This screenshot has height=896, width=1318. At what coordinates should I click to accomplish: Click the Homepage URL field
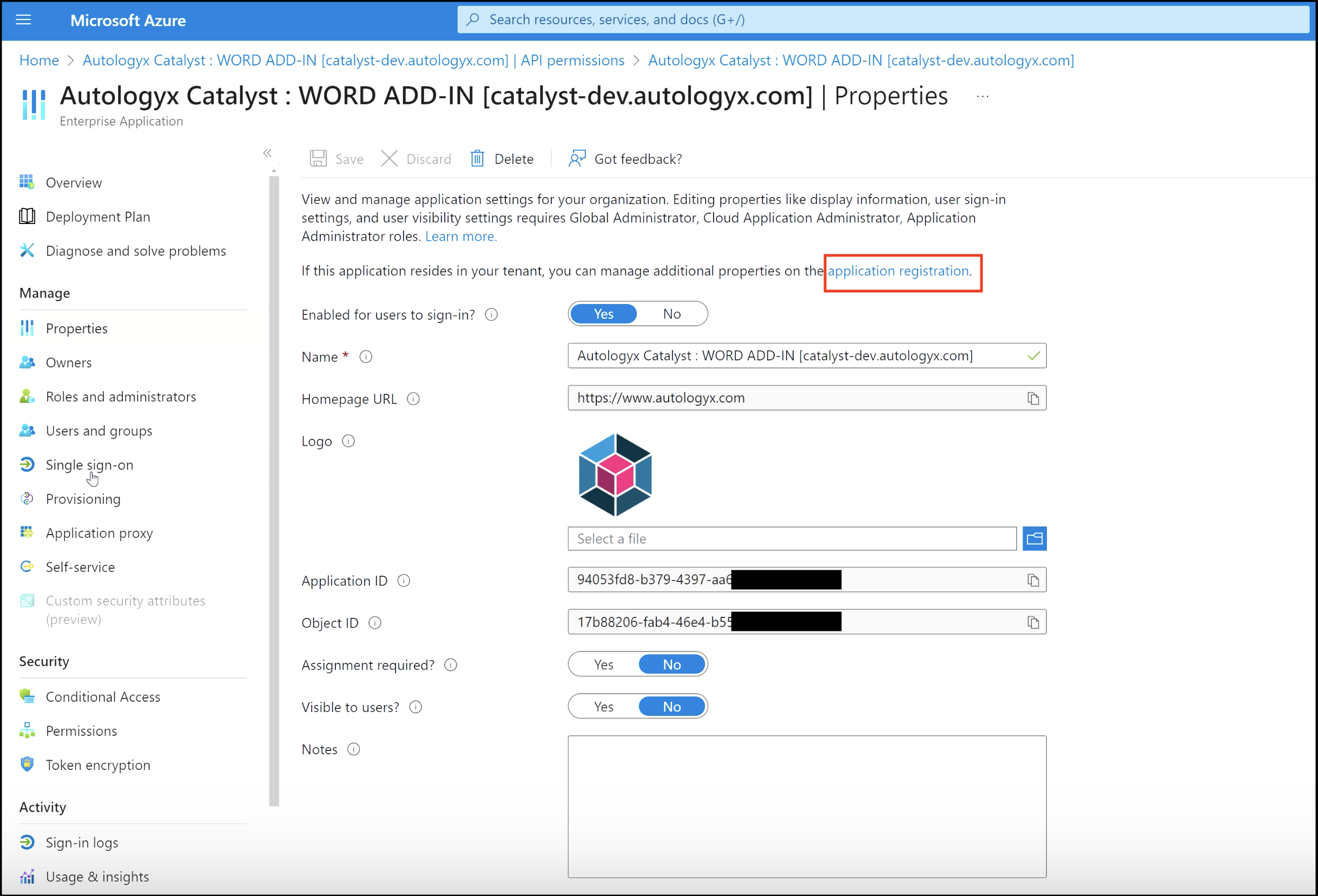tap(807, 398)
